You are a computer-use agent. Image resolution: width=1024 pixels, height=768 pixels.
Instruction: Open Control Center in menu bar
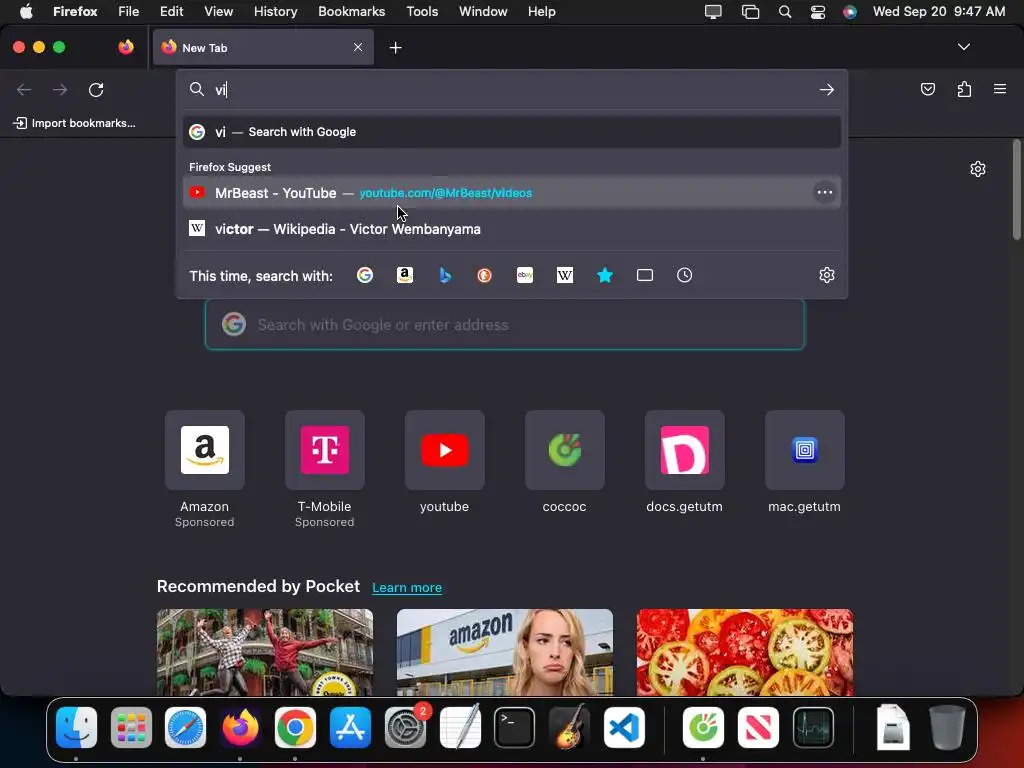pos(818,11)
